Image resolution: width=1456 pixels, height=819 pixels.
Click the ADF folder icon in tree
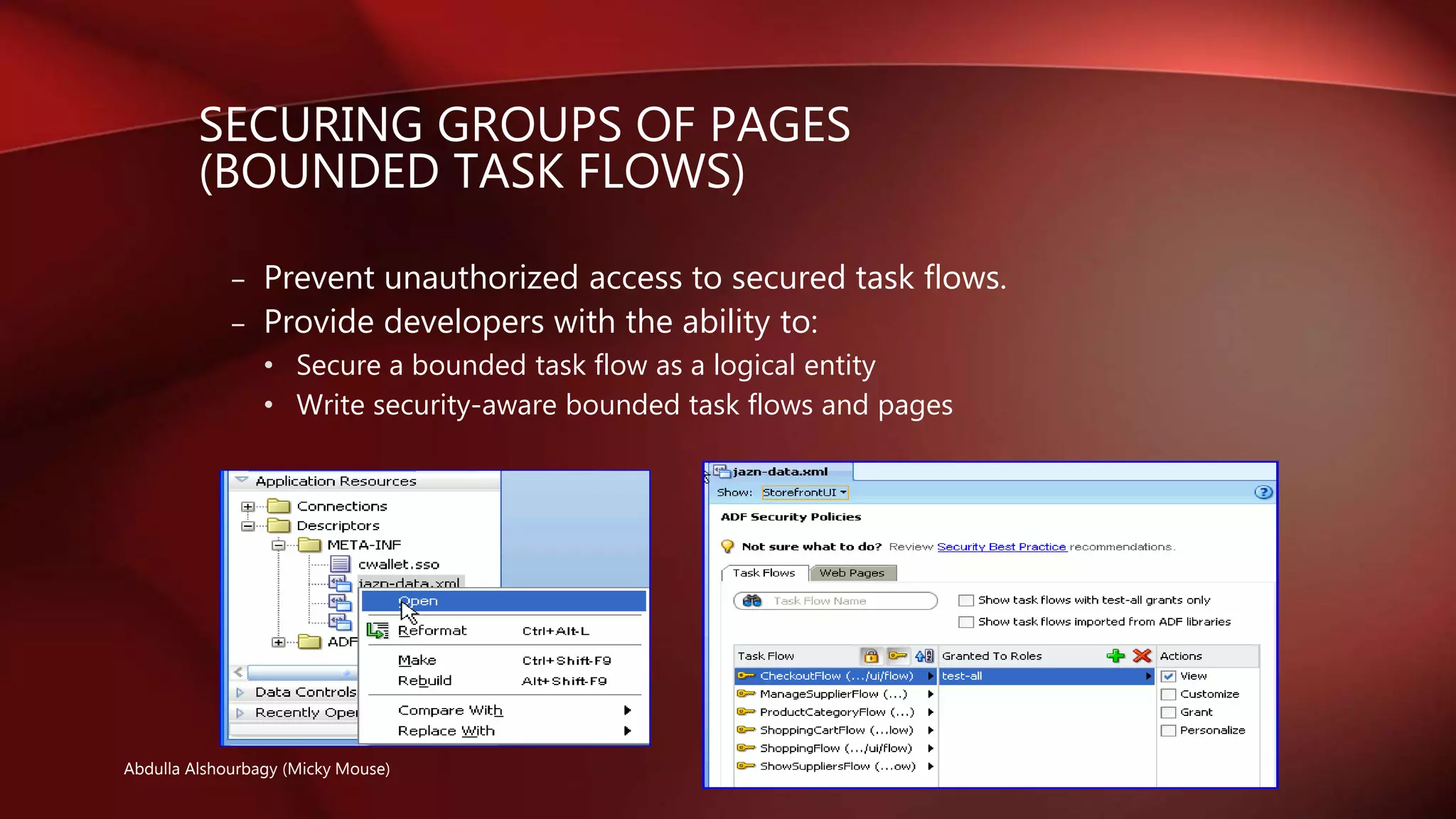[309, 642]
